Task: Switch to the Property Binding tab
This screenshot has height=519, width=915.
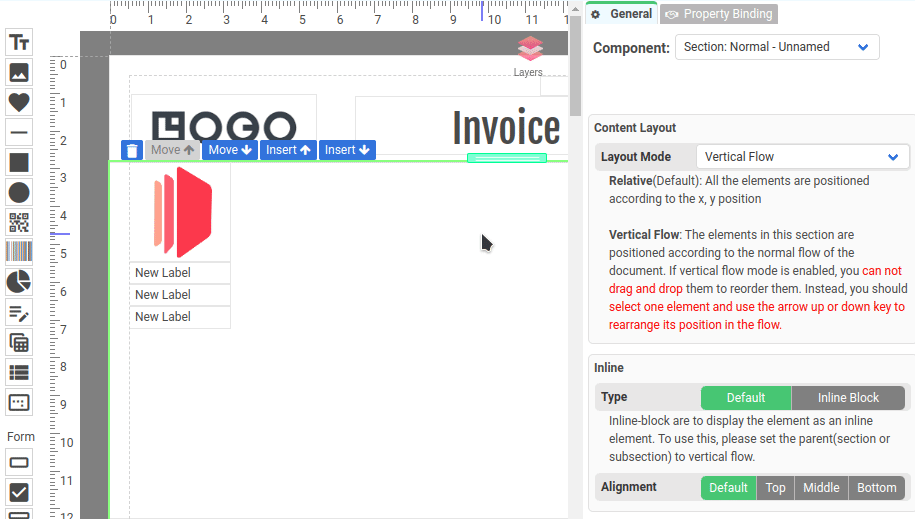Action: [720, 14]
